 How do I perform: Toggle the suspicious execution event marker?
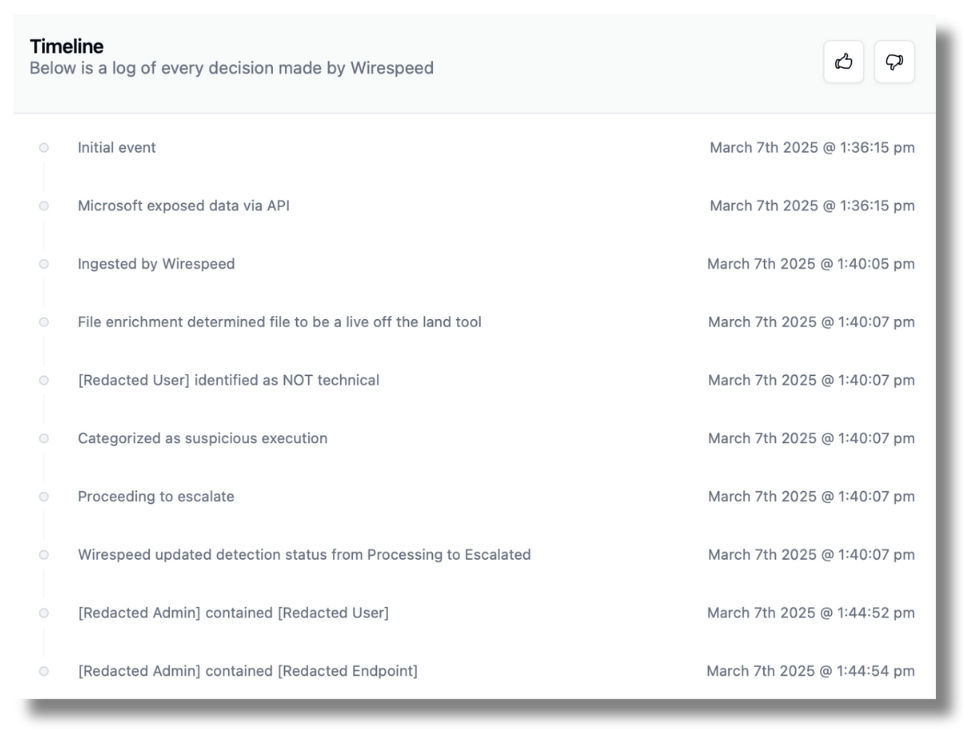(x=43, y=438)
